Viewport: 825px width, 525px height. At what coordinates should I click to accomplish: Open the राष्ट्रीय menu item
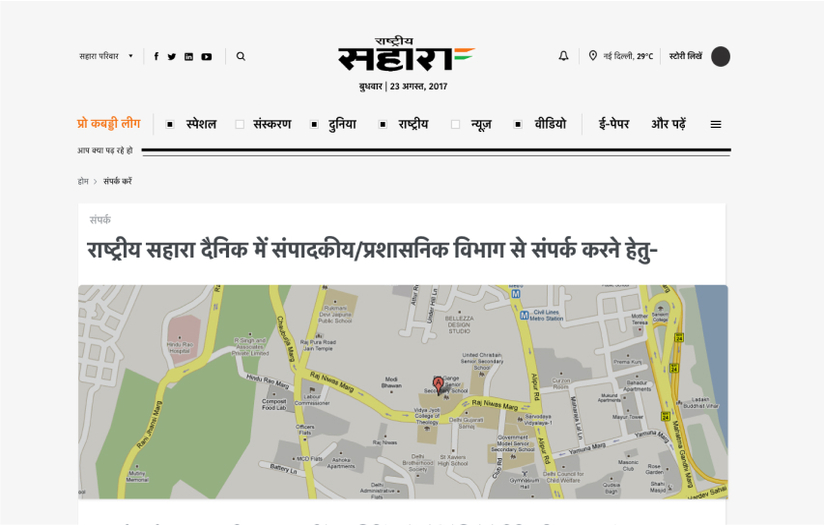pyautogui.click(x=413, y=124)
